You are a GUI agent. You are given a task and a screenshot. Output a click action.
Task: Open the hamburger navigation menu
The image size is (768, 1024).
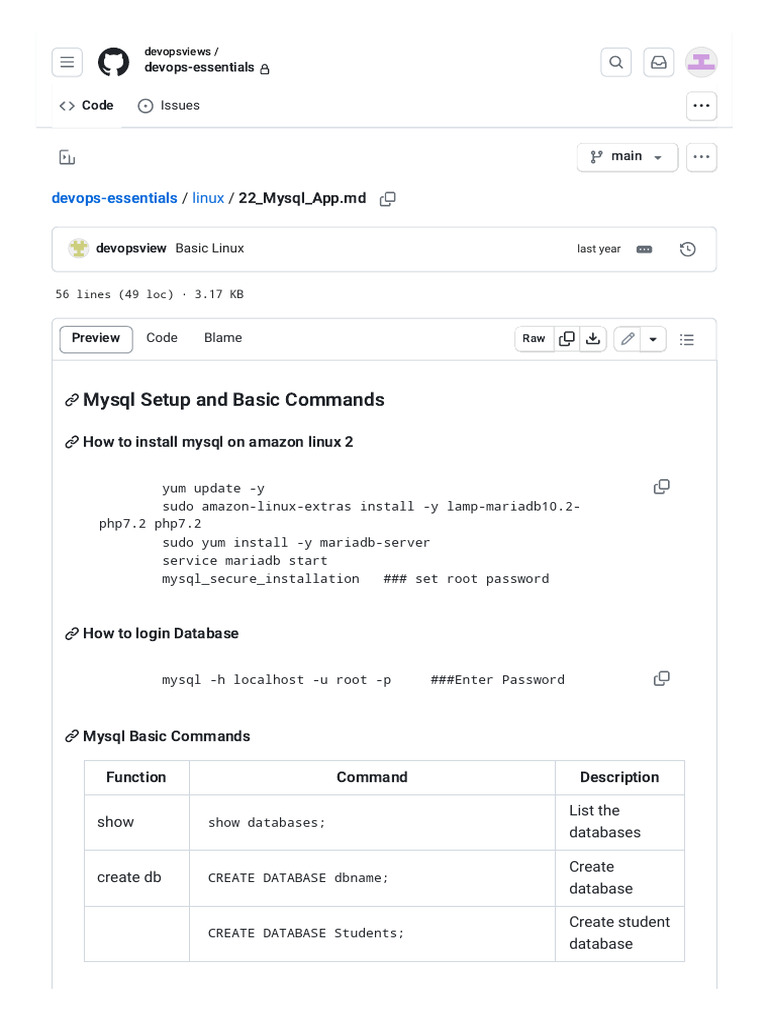67,62
